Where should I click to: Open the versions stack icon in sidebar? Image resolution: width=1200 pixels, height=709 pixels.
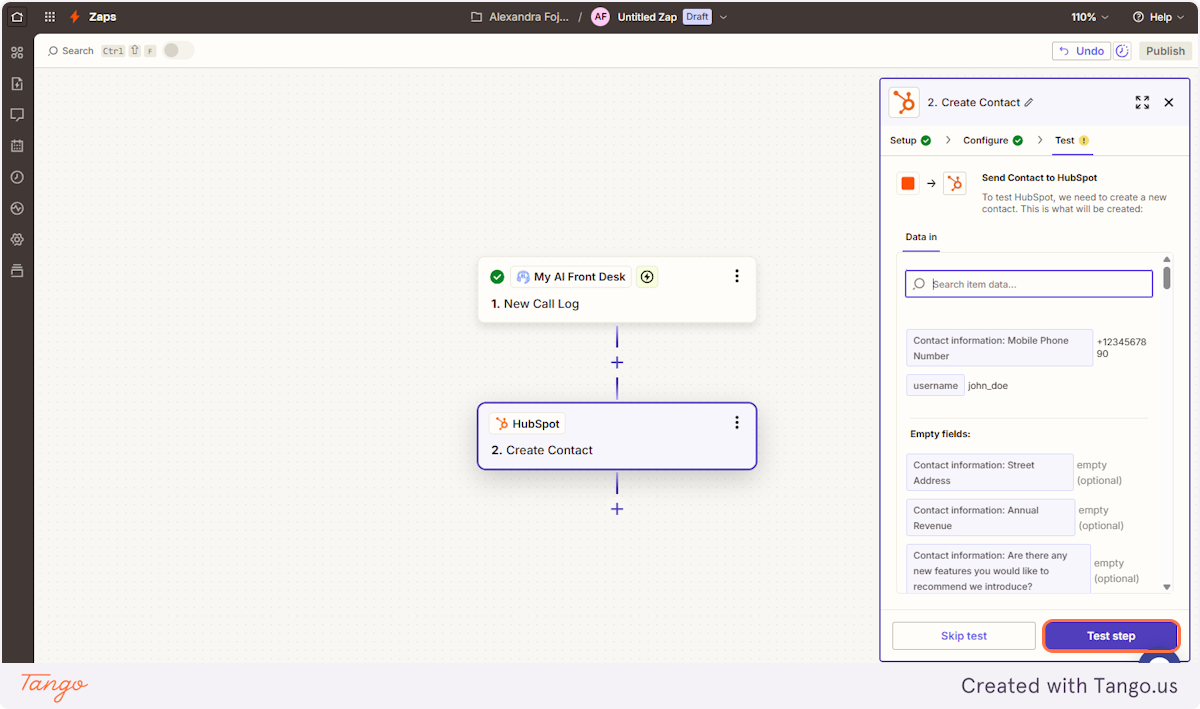pyautogui.click(x=17, y=271)
